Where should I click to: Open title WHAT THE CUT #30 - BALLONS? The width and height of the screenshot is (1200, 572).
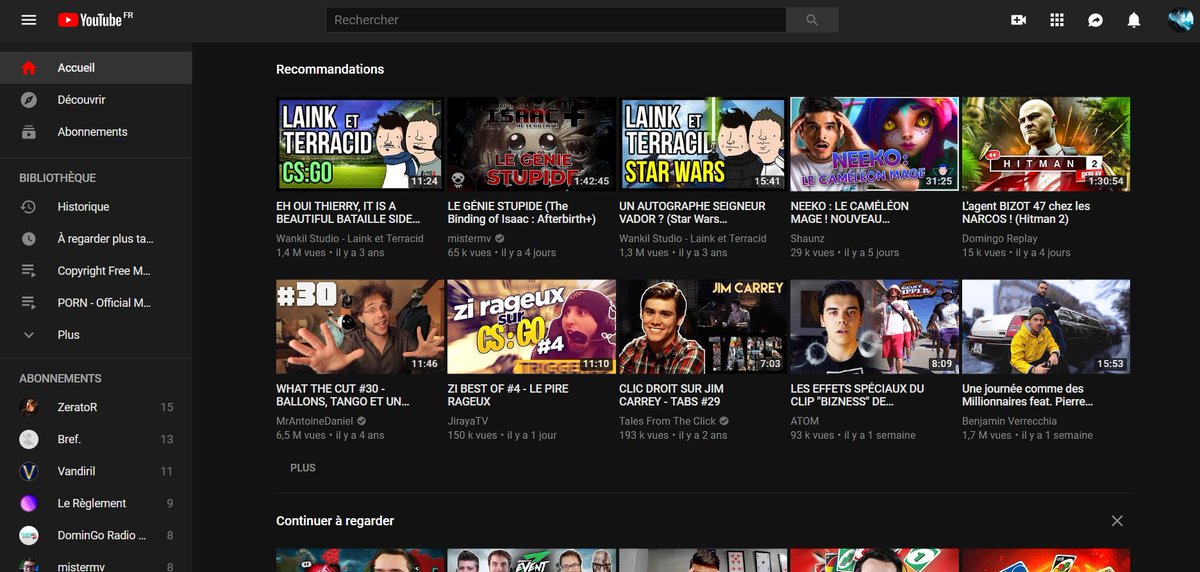(x=343, y=395)
